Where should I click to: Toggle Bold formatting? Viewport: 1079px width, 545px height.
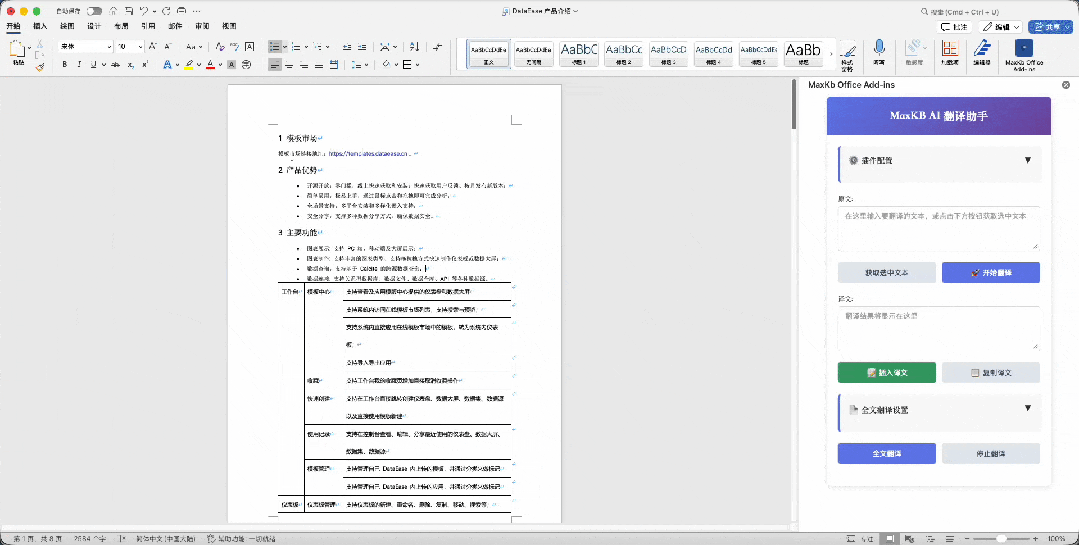pos(65,65)
